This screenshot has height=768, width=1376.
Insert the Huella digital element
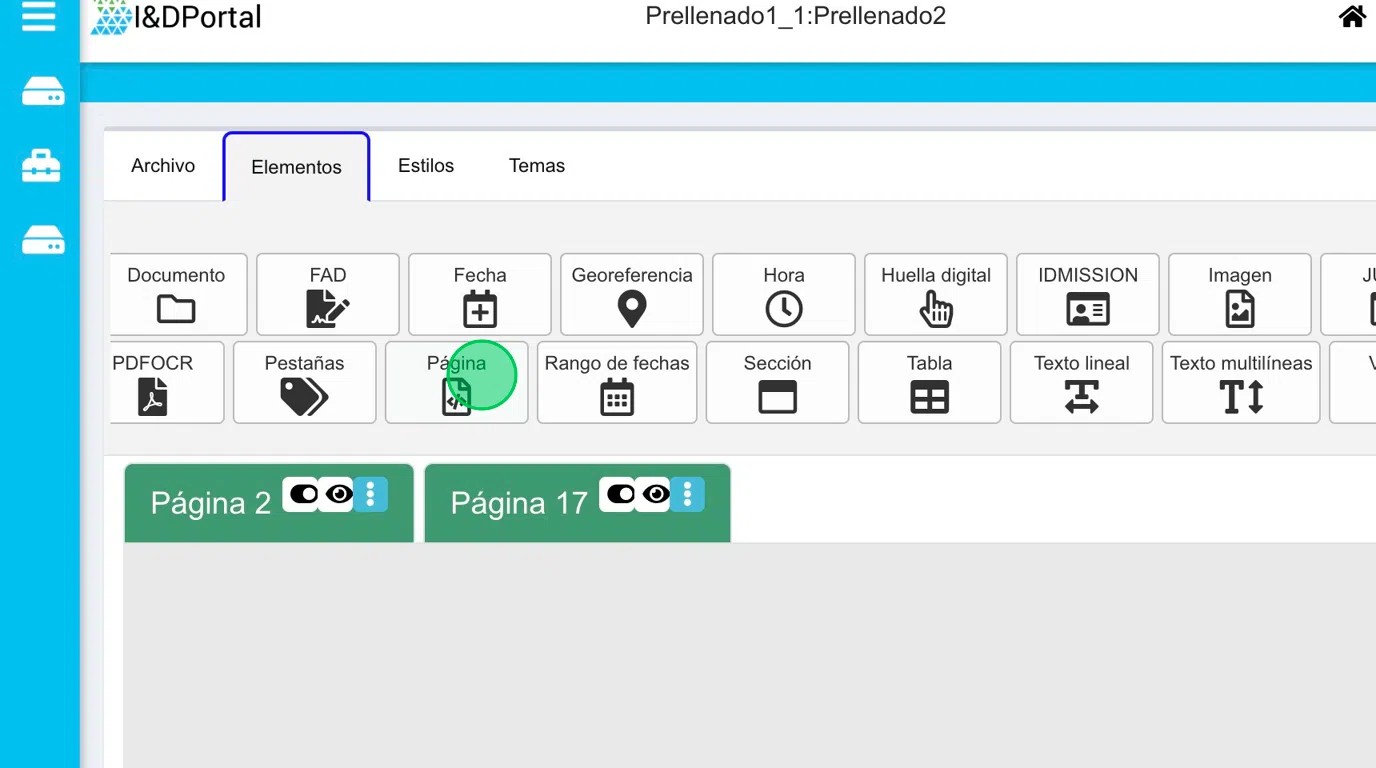[935, 294]
